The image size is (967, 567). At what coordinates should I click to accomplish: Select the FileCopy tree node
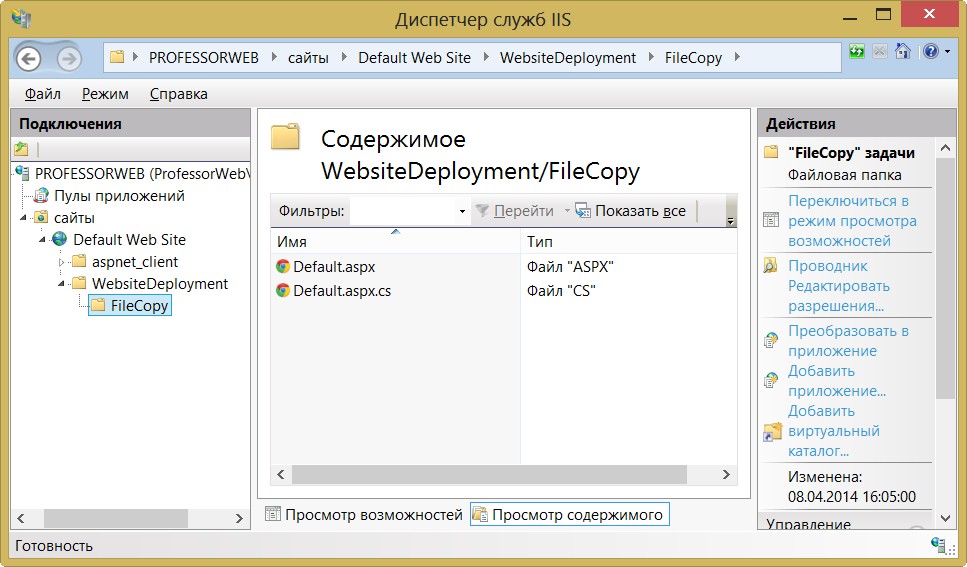(x=130, y=305)
